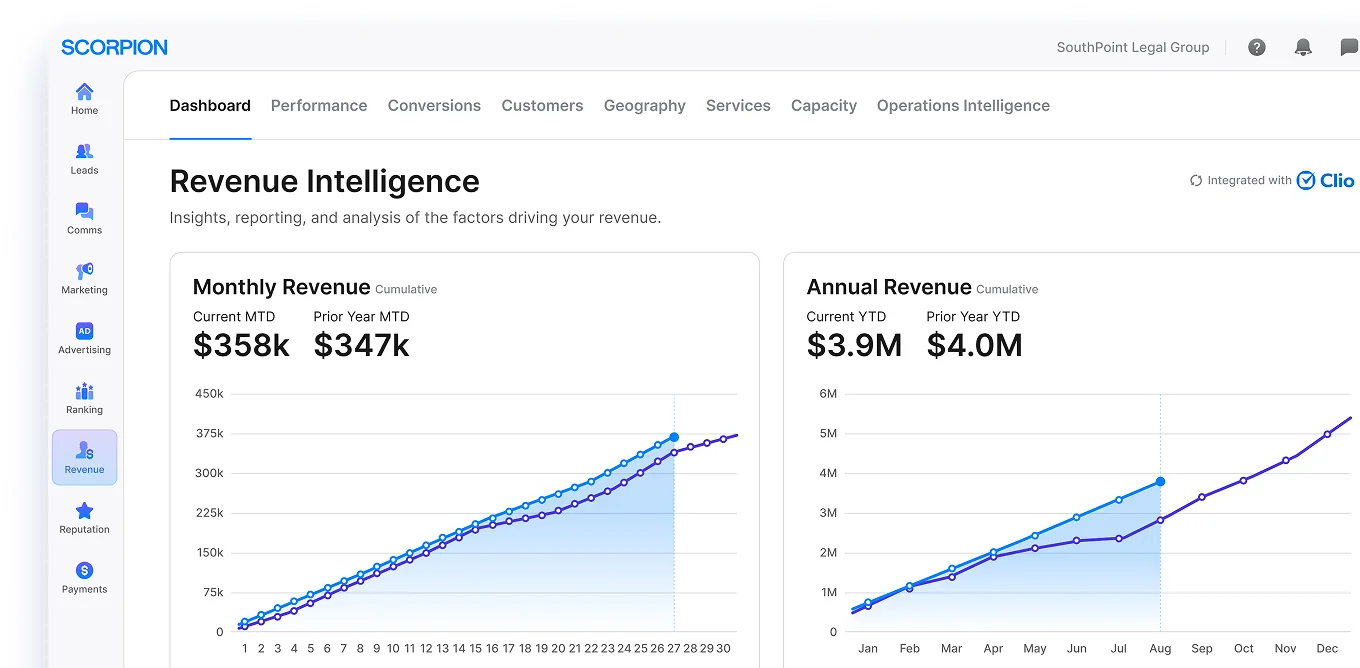
Task: Click the Scorpion logo
Action: 114,47
